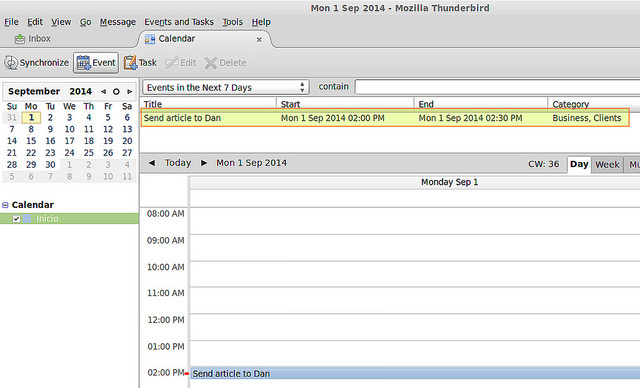Open the Events and Tasks menu
The height and width of the screenshot is (388, 640).
179,22
